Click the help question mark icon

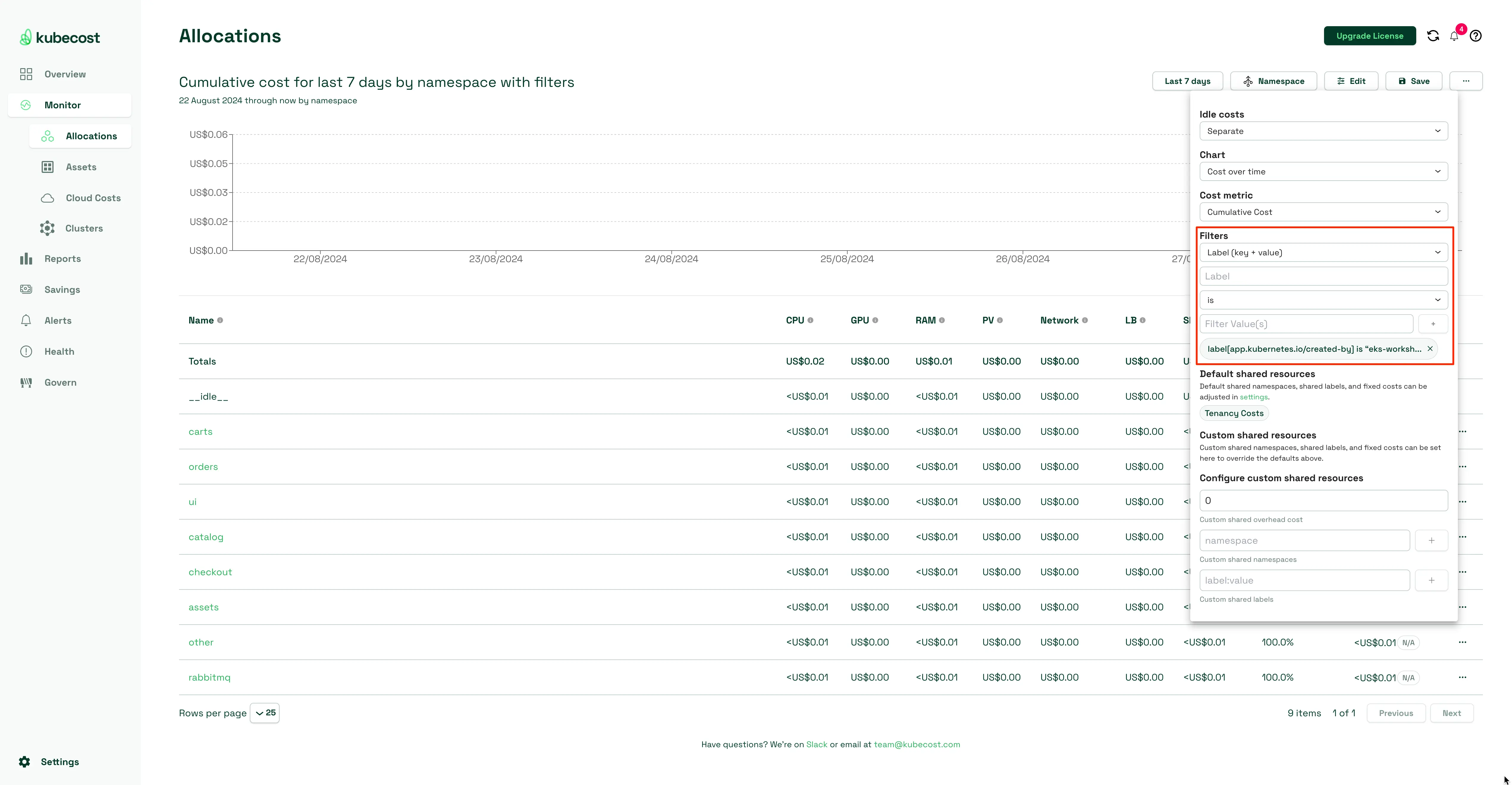click(x=1476, y=36)
